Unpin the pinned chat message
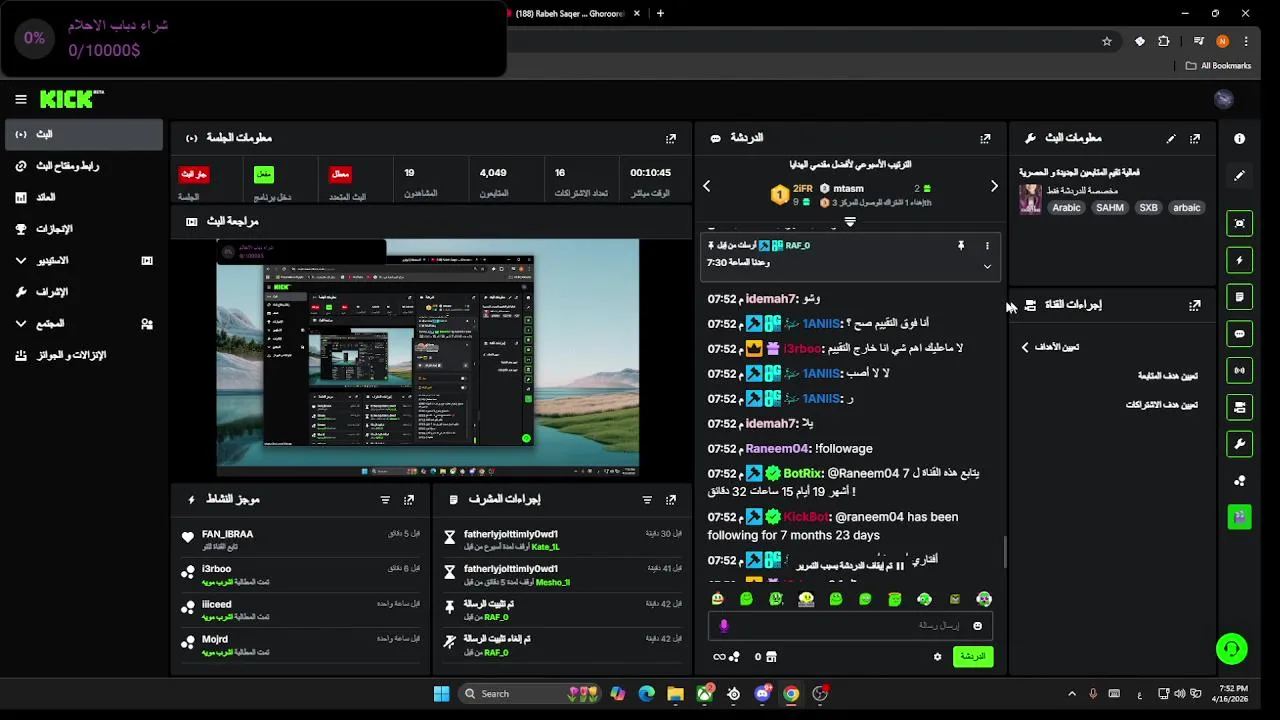Viewport: 1280px width, 720px height. point(960,245)
